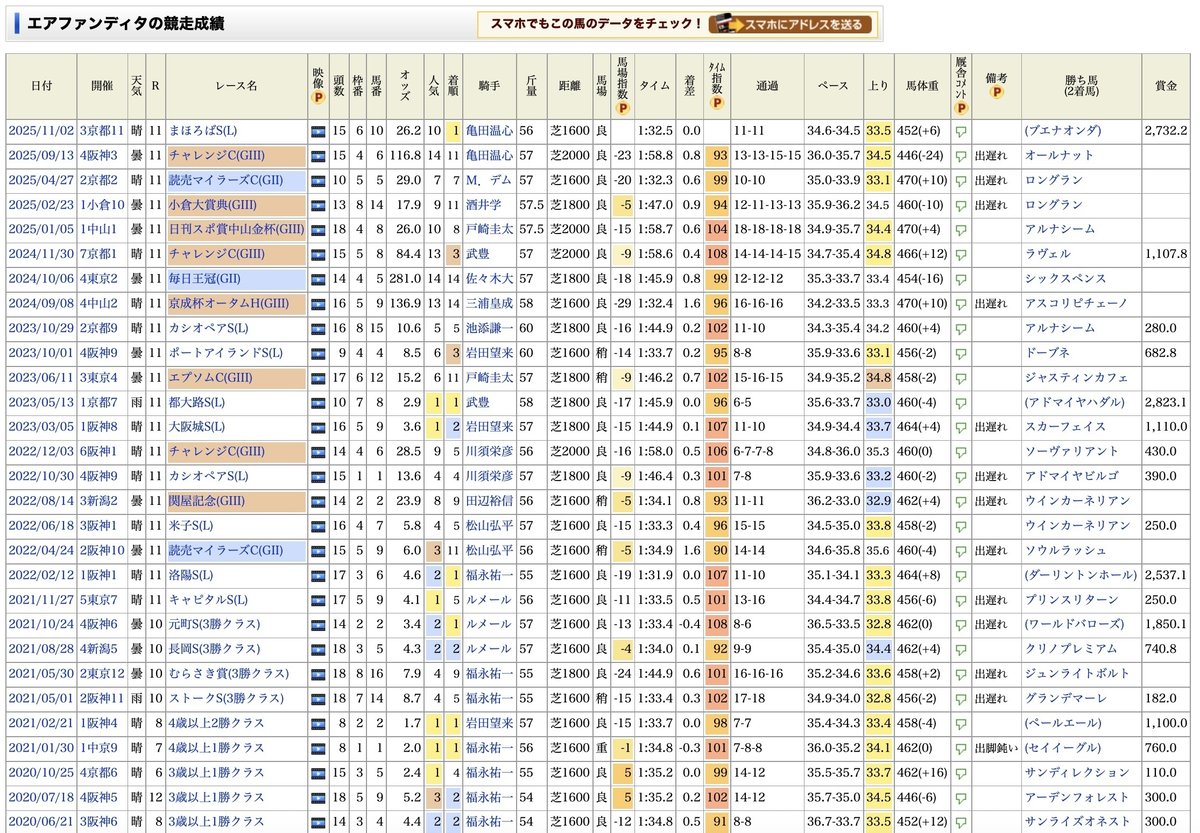Open stable comment icon for 2025/02/23 row

click(x=961, y=205)
